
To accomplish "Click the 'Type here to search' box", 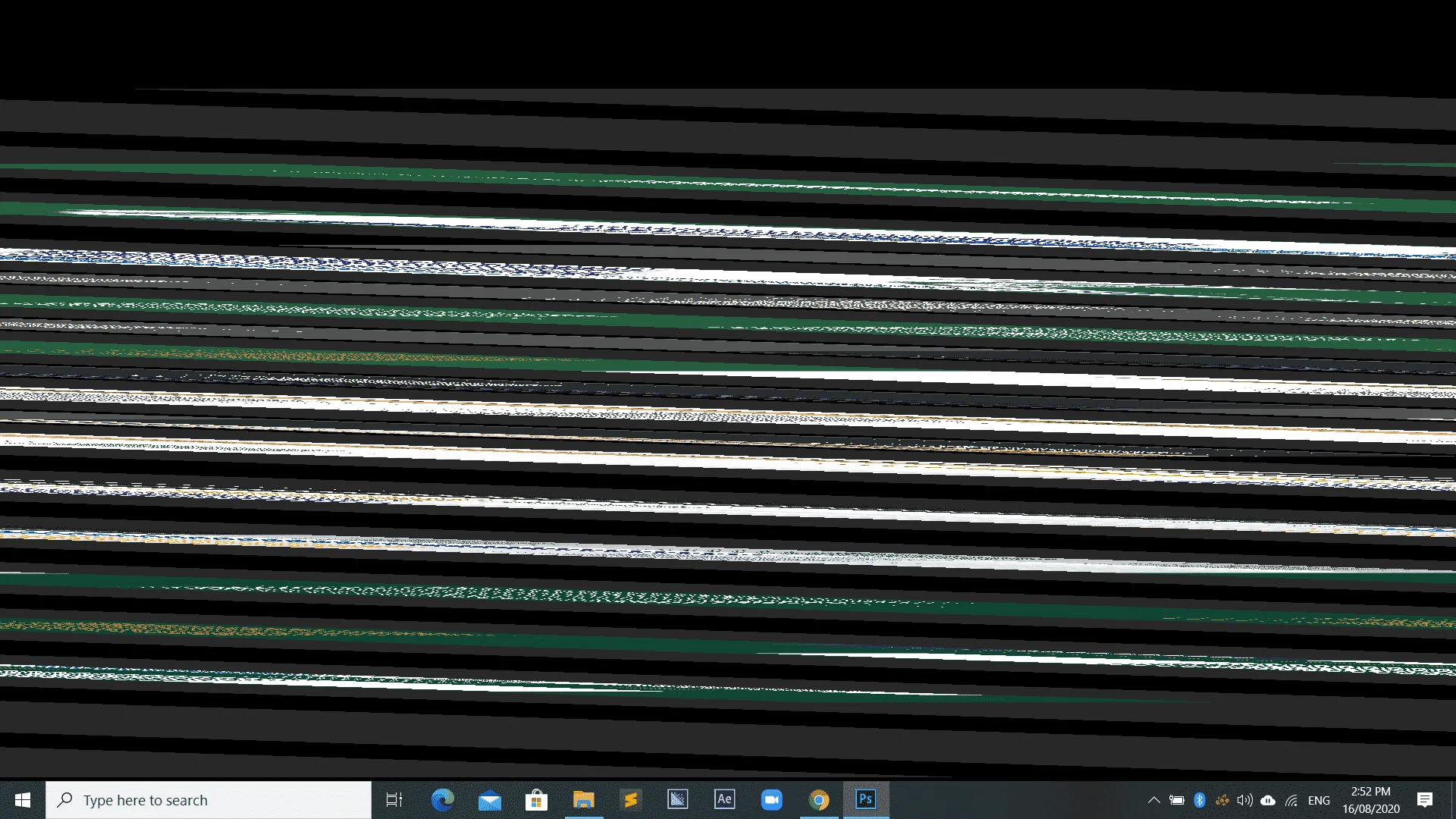I will pos(209,800).
